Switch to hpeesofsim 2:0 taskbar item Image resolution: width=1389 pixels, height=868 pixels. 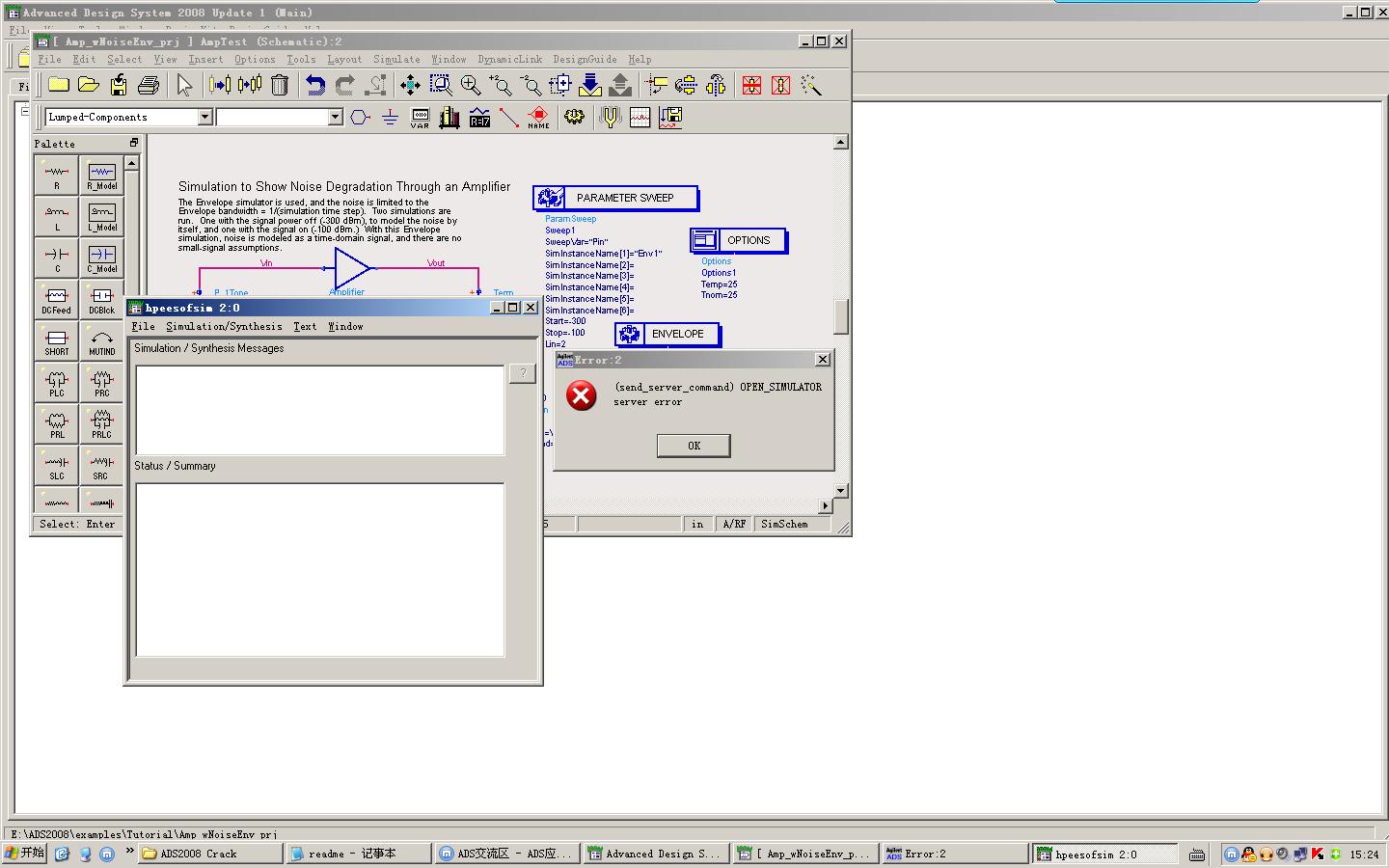pos(1105,854)
